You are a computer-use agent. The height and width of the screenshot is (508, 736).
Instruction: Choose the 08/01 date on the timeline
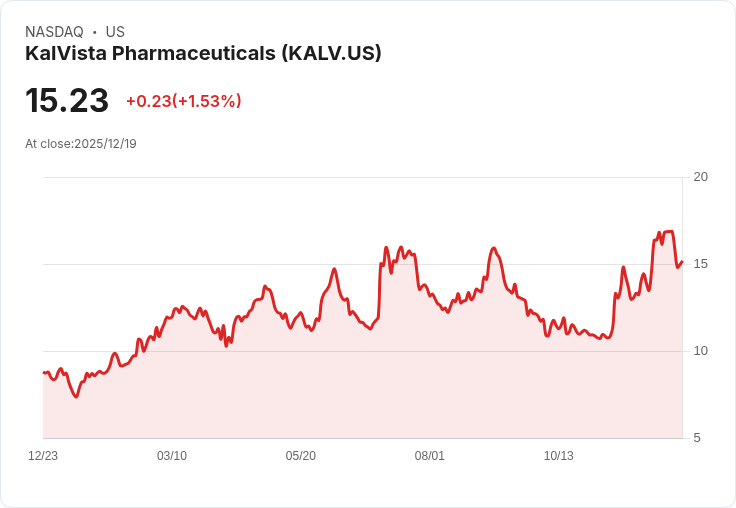[x=430, y=456]
